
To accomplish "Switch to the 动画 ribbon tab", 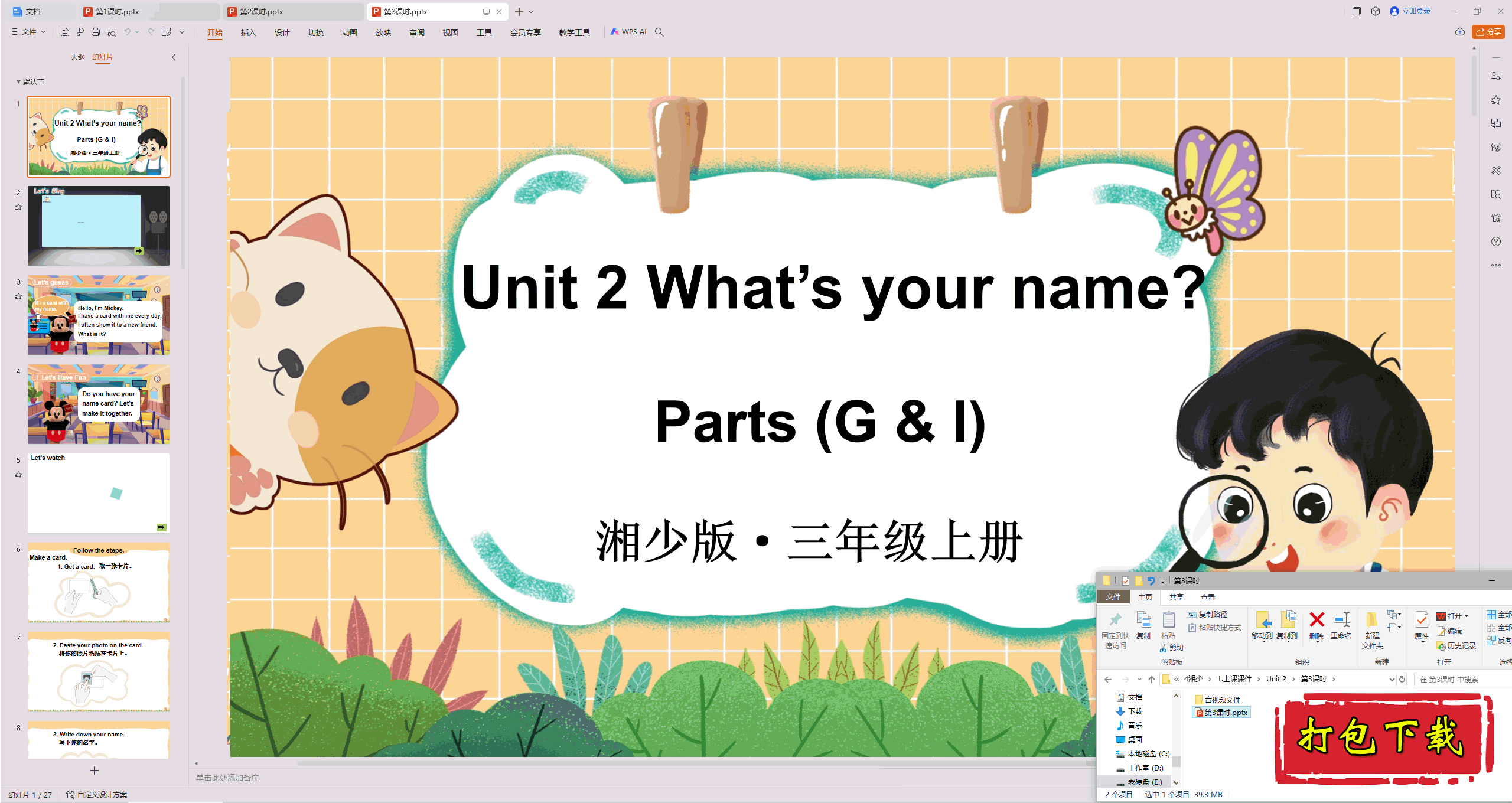I will 349,32.
